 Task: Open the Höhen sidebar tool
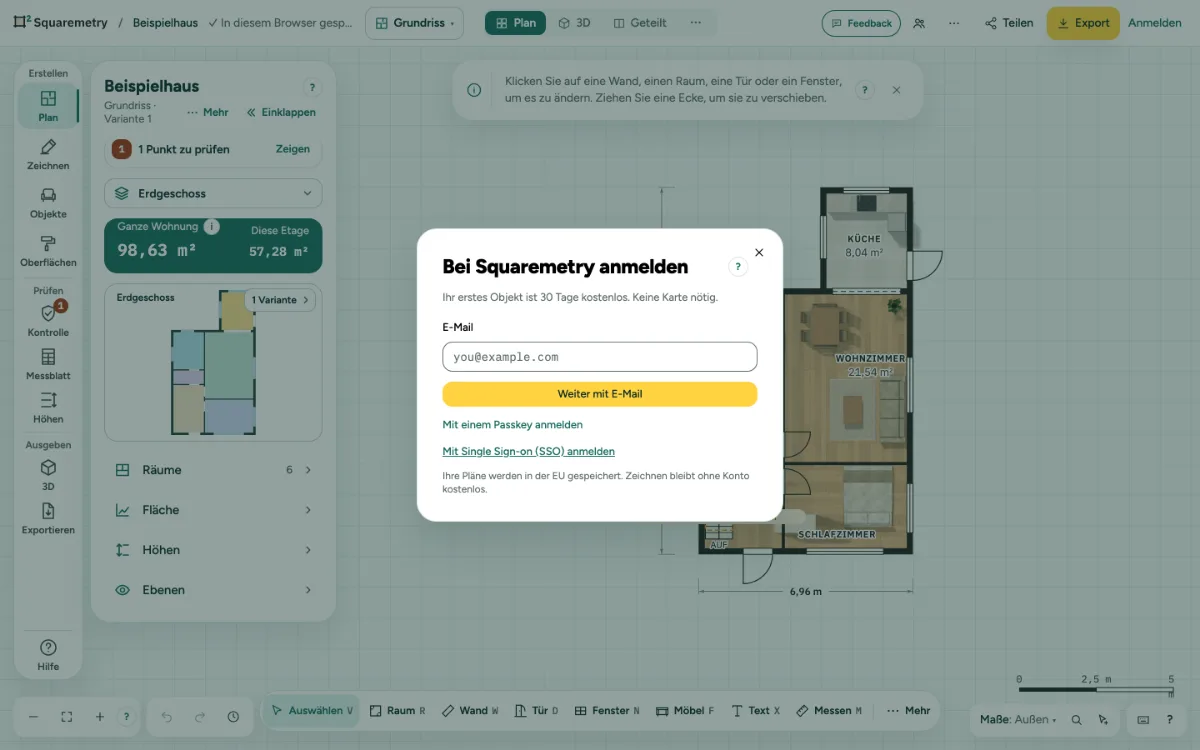(x=48, y=407)
